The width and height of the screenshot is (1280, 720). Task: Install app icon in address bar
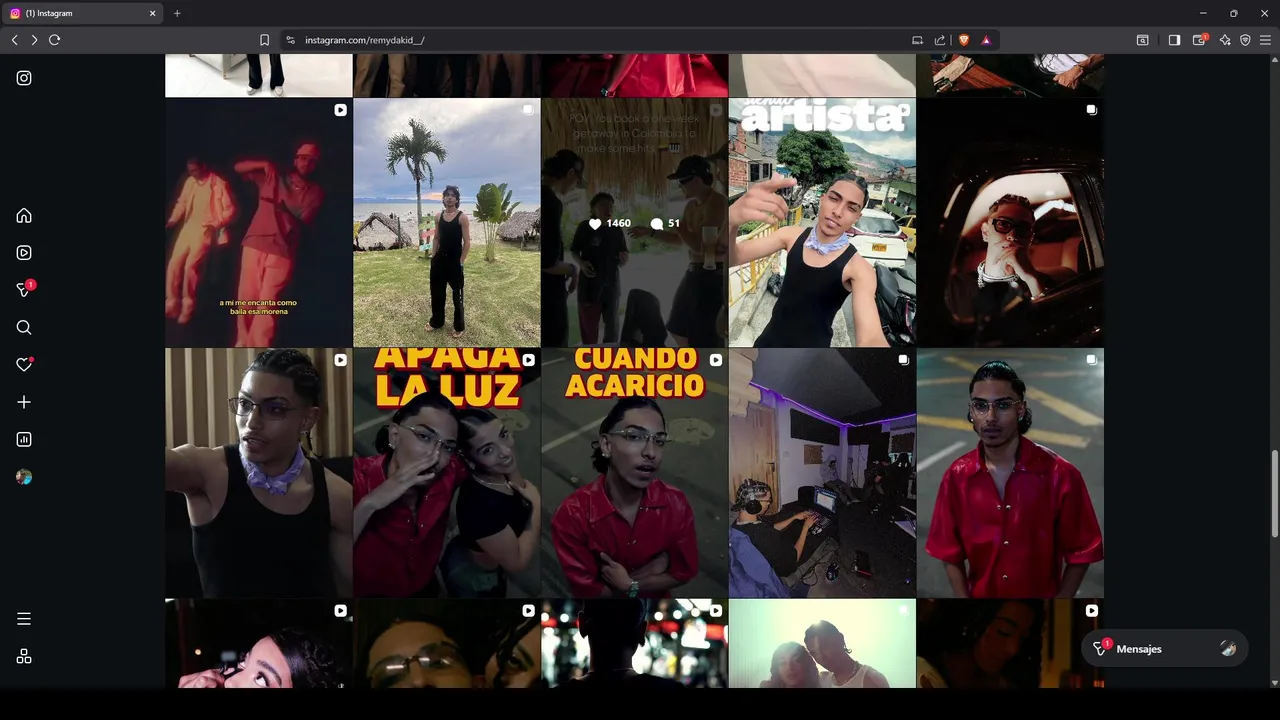(x=917, y=40)
